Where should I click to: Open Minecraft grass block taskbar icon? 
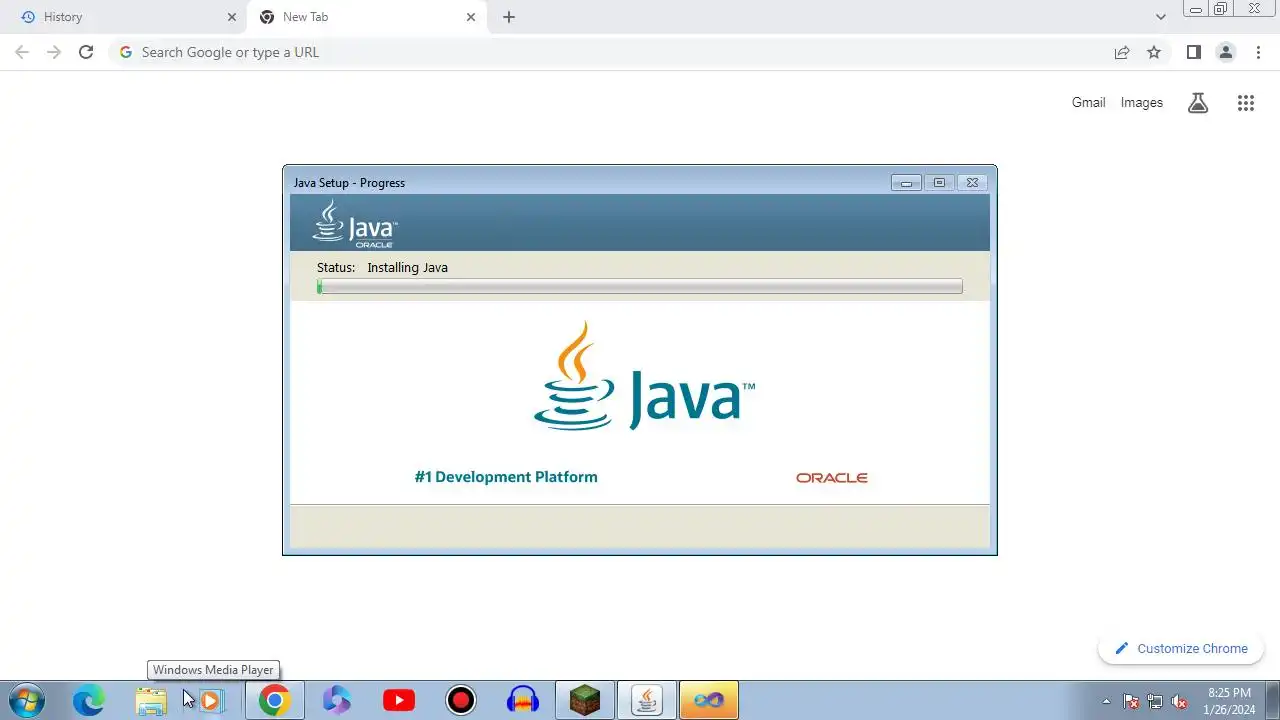click(x=585, y=700)
